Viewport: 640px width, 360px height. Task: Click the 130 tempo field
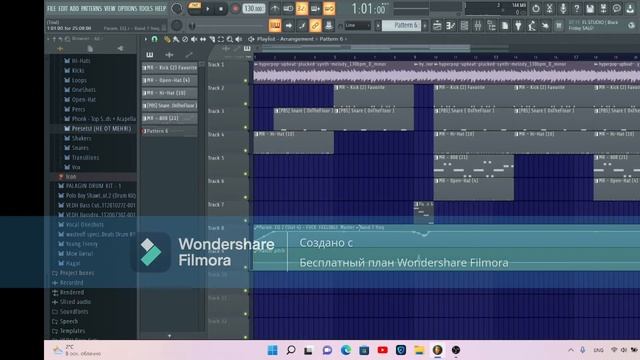[253, 9]
